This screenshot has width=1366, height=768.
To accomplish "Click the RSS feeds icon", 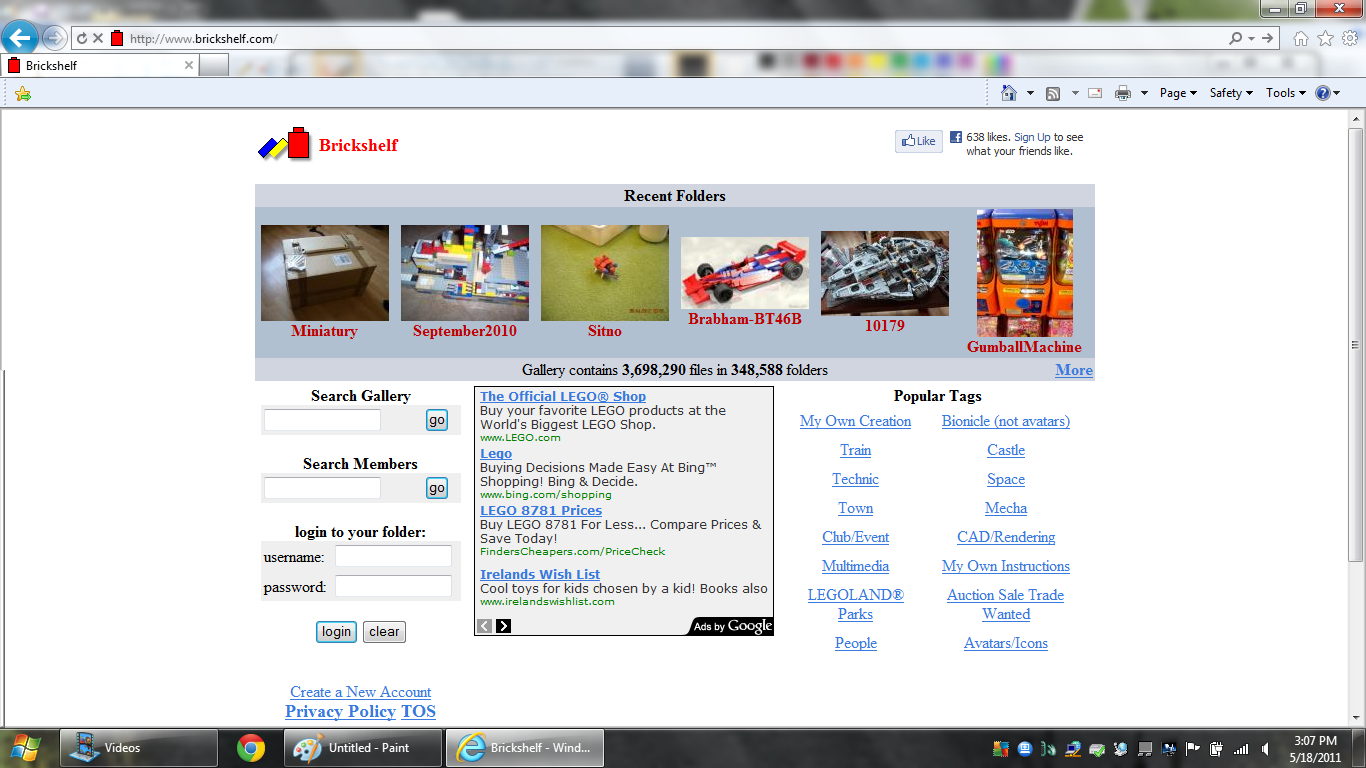I will click(x=1053, y=93).
